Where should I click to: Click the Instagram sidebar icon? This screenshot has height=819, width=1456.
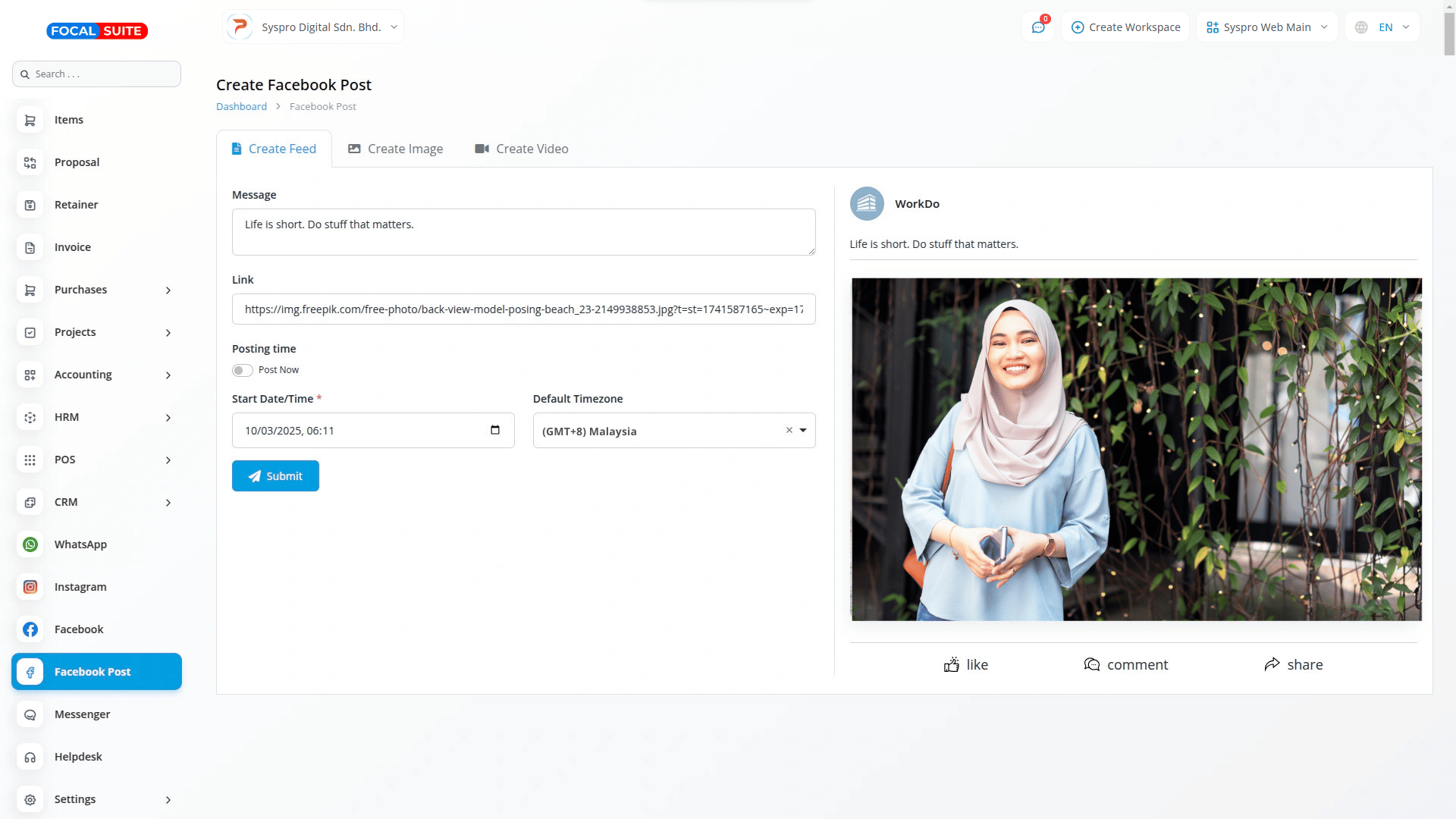[30, 587]
